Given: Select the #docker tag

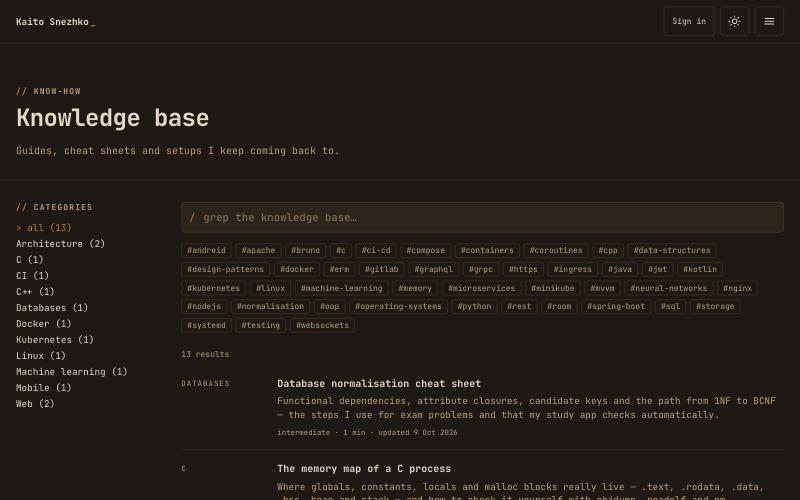Looking at the screenshot, I should tap(296, 269).
